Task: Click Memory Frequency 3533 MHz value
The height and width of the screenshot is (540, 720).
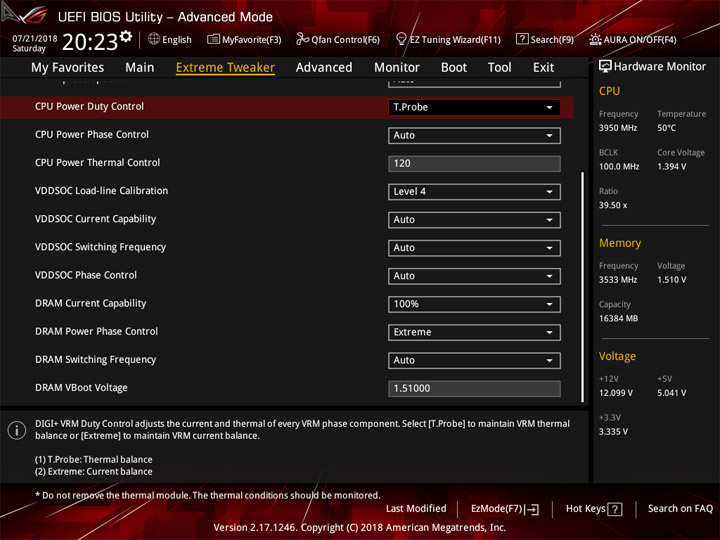Action: click(x=618, y=280)
